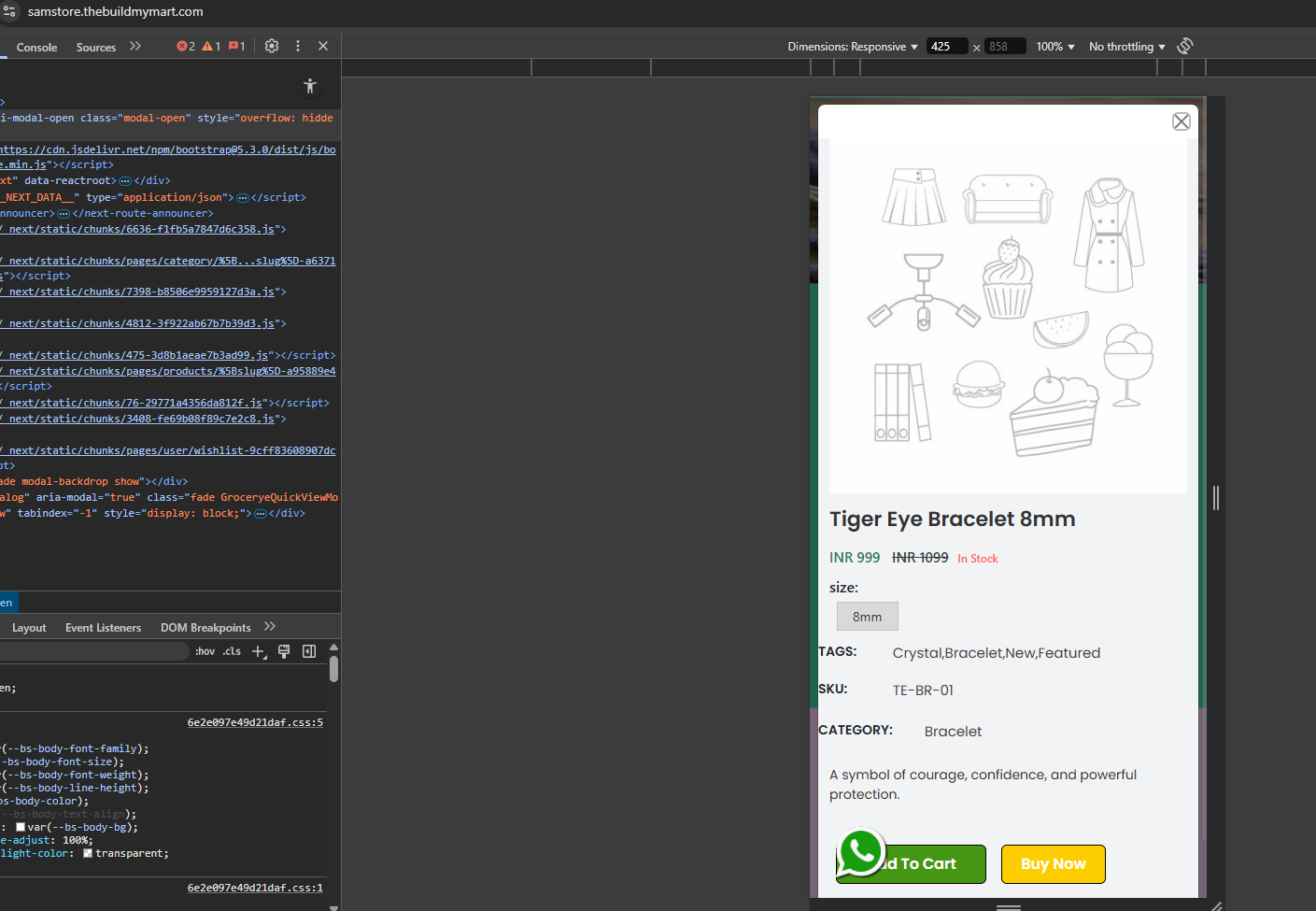Image resolution: width=1316 pixels, height=911 pixels.
Task: Click the red error count badge
Action: pos(186,46)
